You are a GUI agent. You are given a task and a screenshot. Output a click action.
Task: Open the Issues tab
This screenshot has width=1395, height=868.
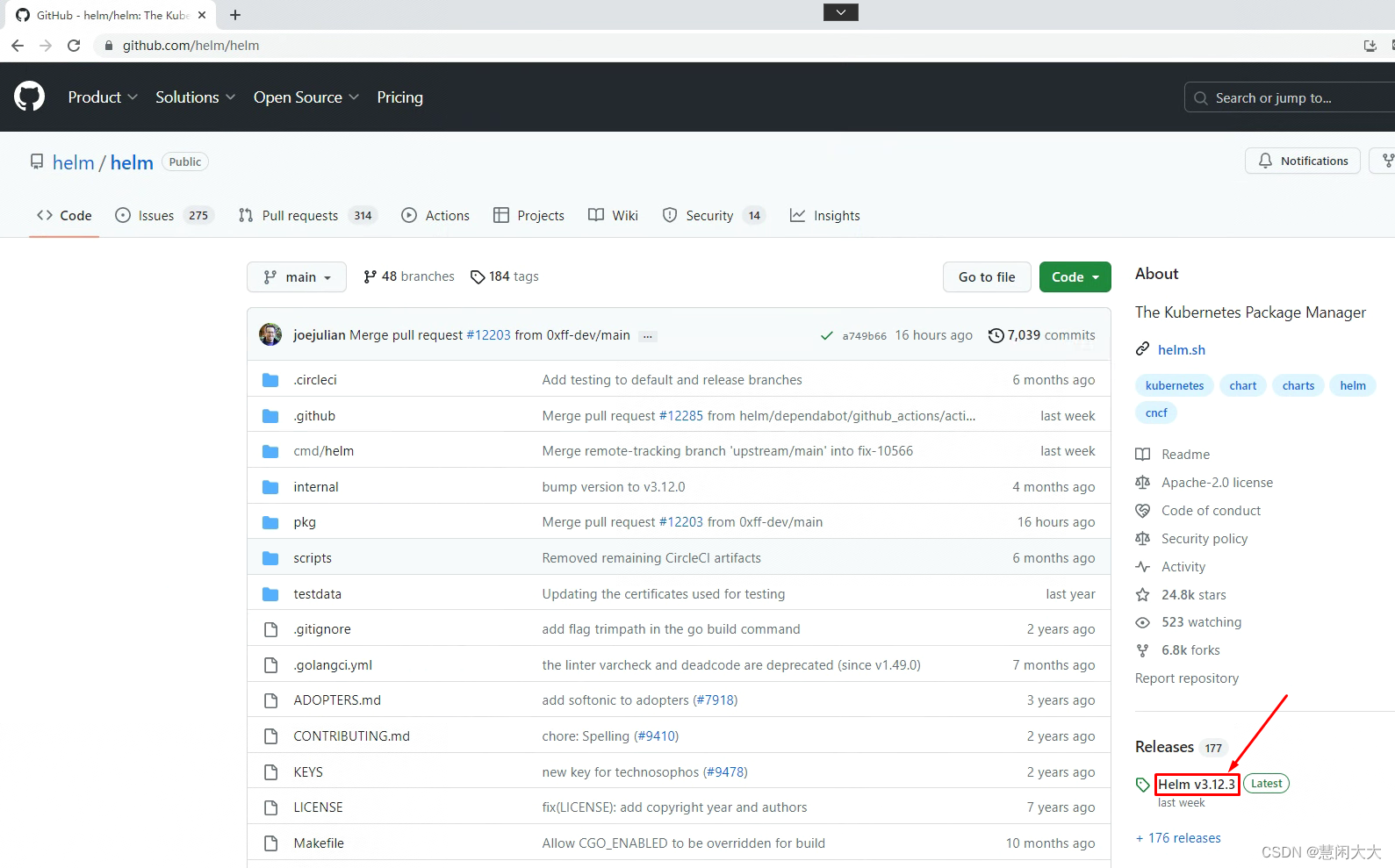point(163,216)
